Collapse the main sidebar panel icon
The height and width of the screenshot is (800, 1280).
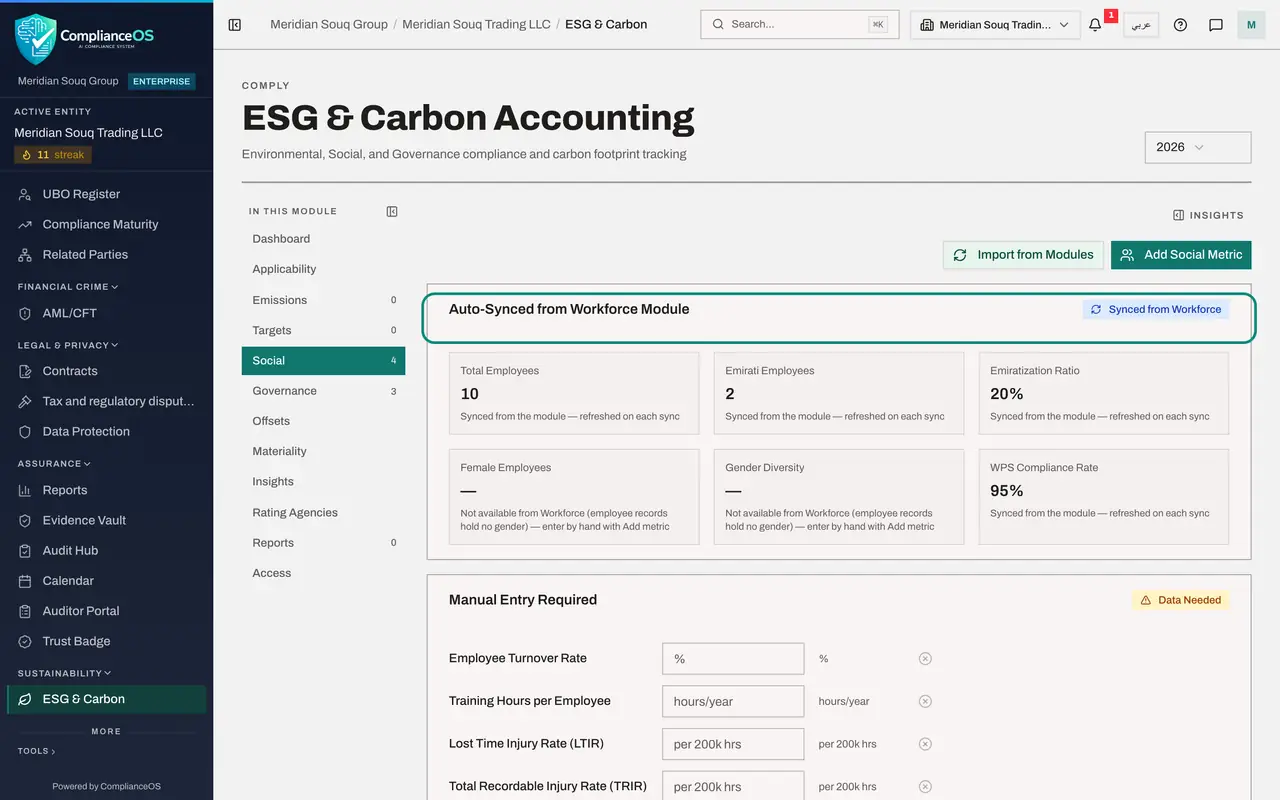point(235,24)
